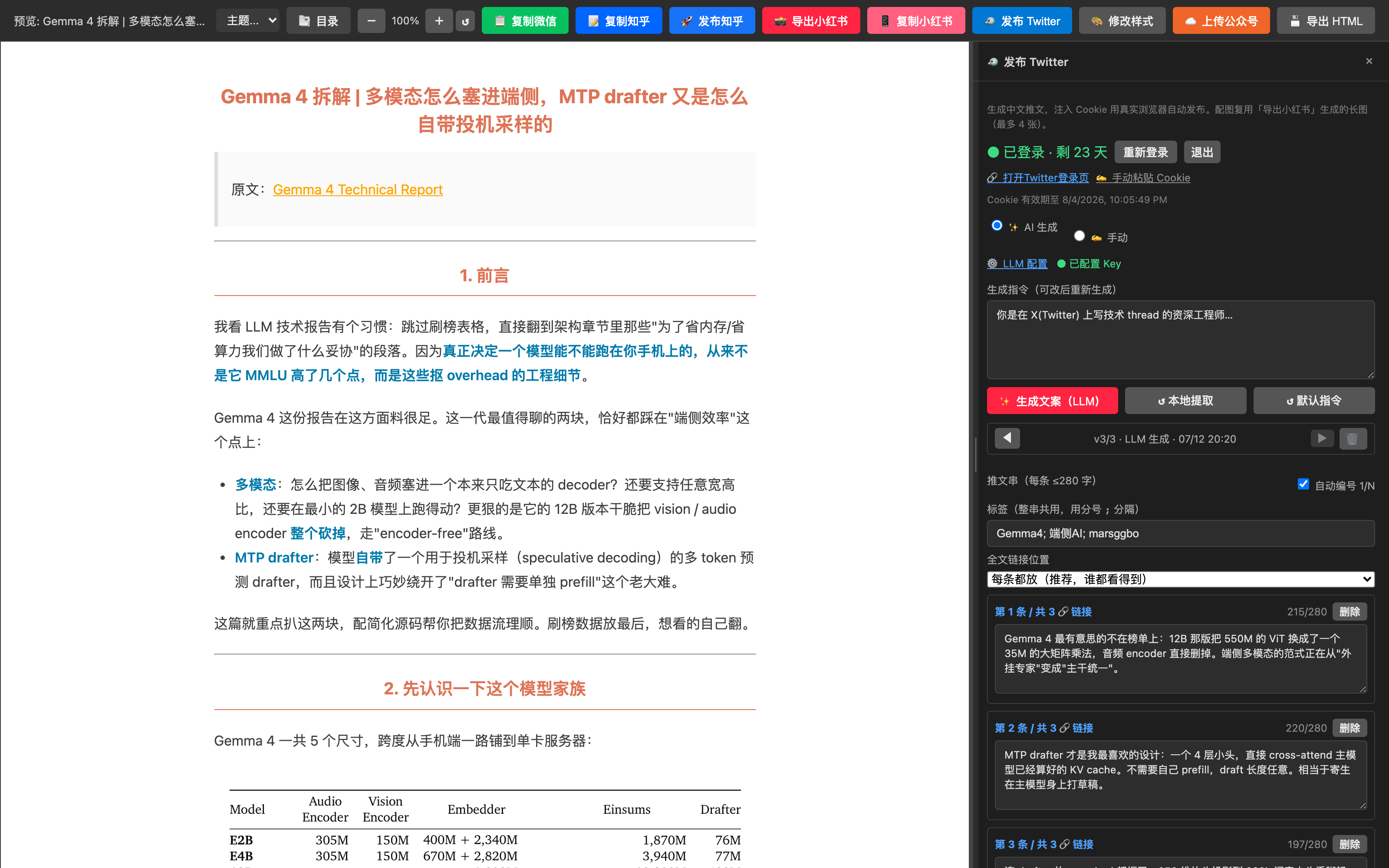Select the 手动 radio option
This screenshot has width=1389, height=868.
(x=1079, y=236)
